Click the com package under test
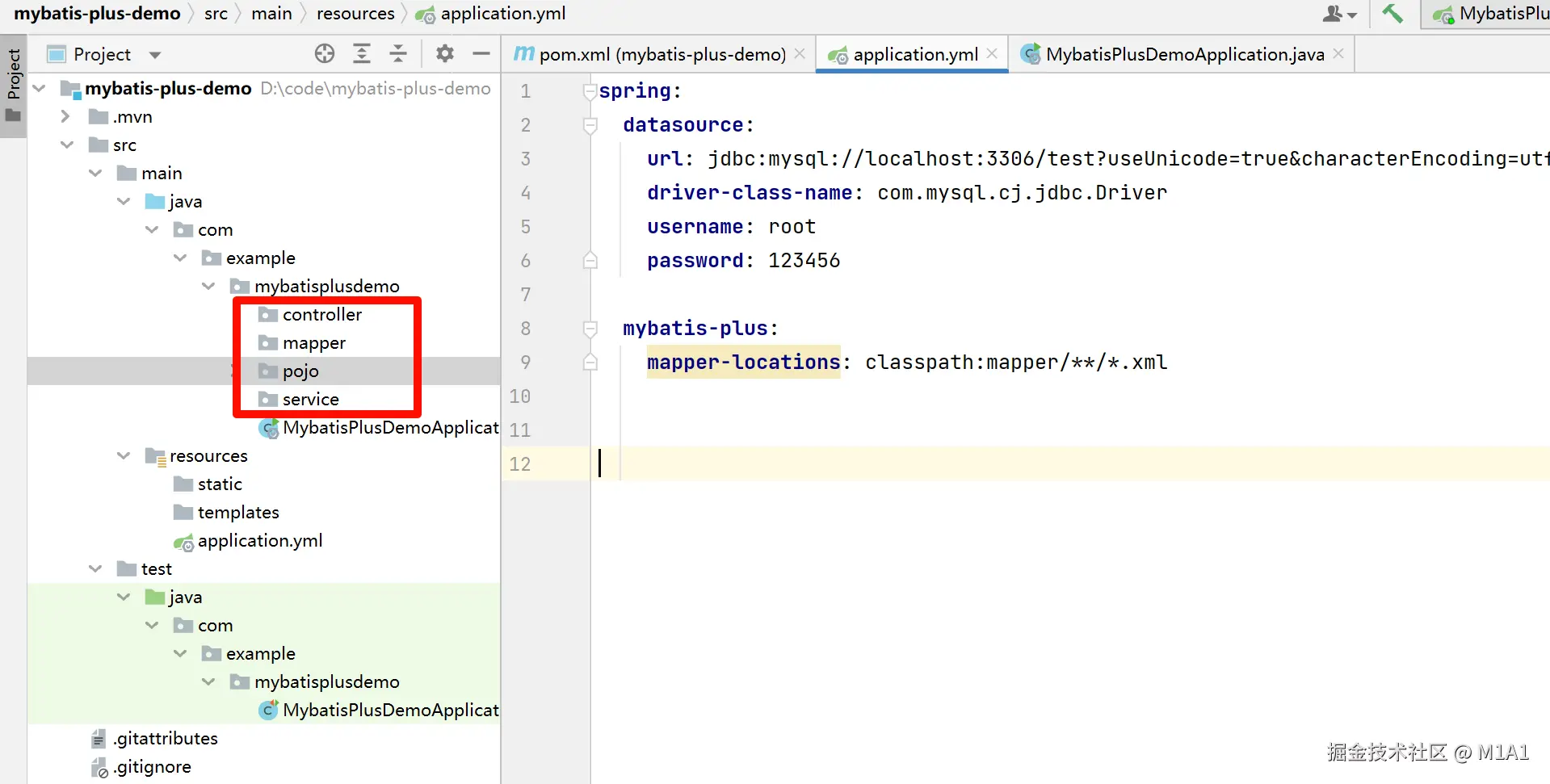Image resolution: width=1550 pixels, height=784 pixels. [x=215, y=625]
